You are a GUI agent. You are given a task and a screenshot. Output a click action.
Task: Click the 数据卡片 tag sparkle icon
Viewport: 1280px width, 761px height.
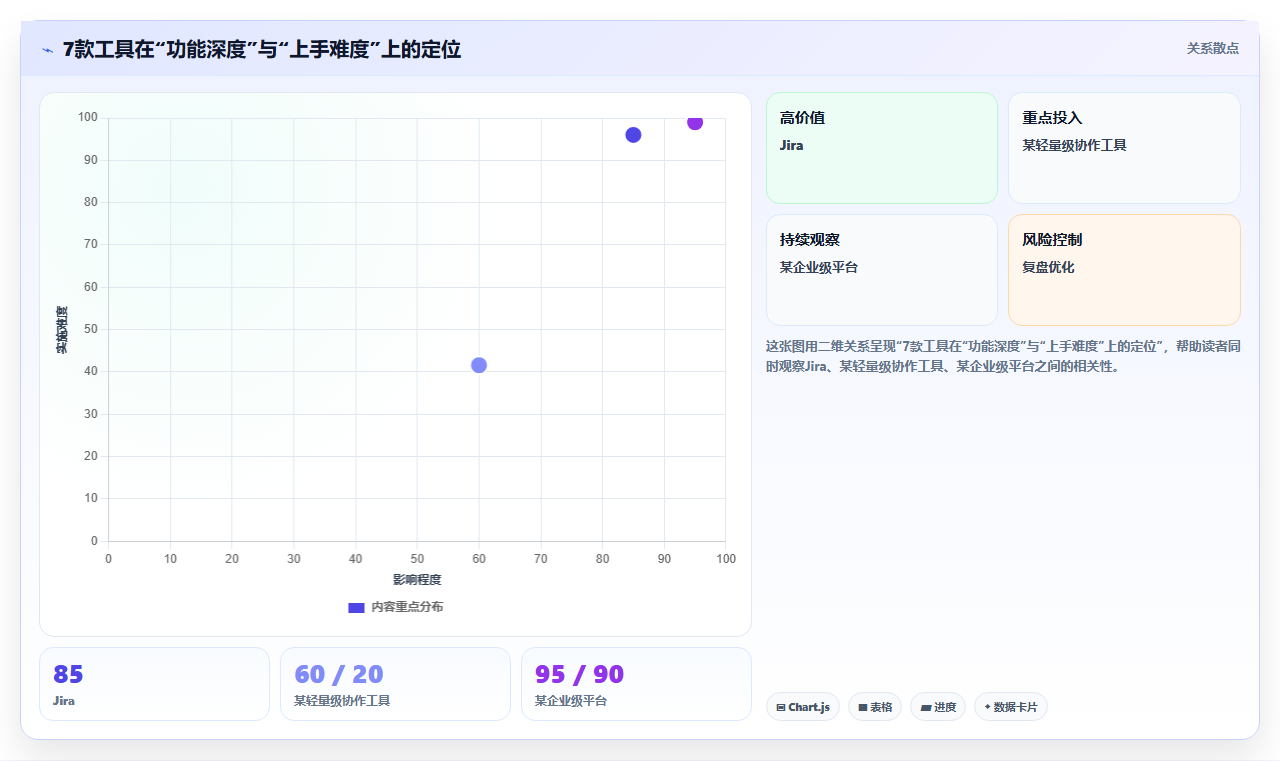(x=987, y=707)
